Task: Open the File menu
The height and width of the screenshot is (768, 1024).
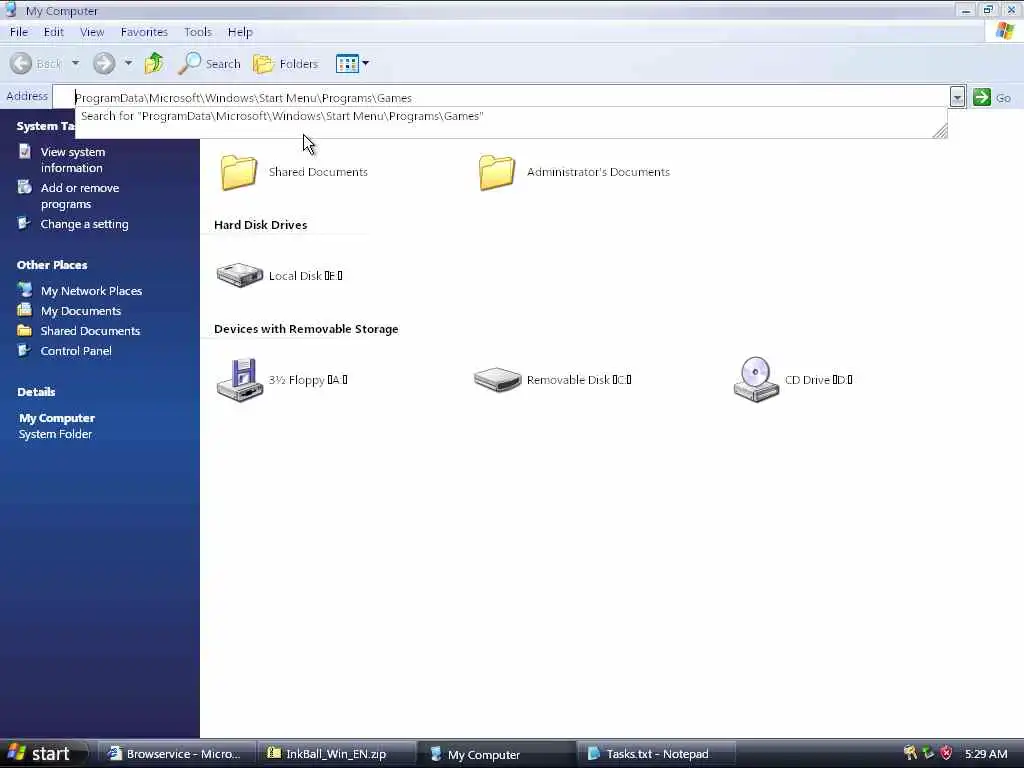Action: point(19,31)
